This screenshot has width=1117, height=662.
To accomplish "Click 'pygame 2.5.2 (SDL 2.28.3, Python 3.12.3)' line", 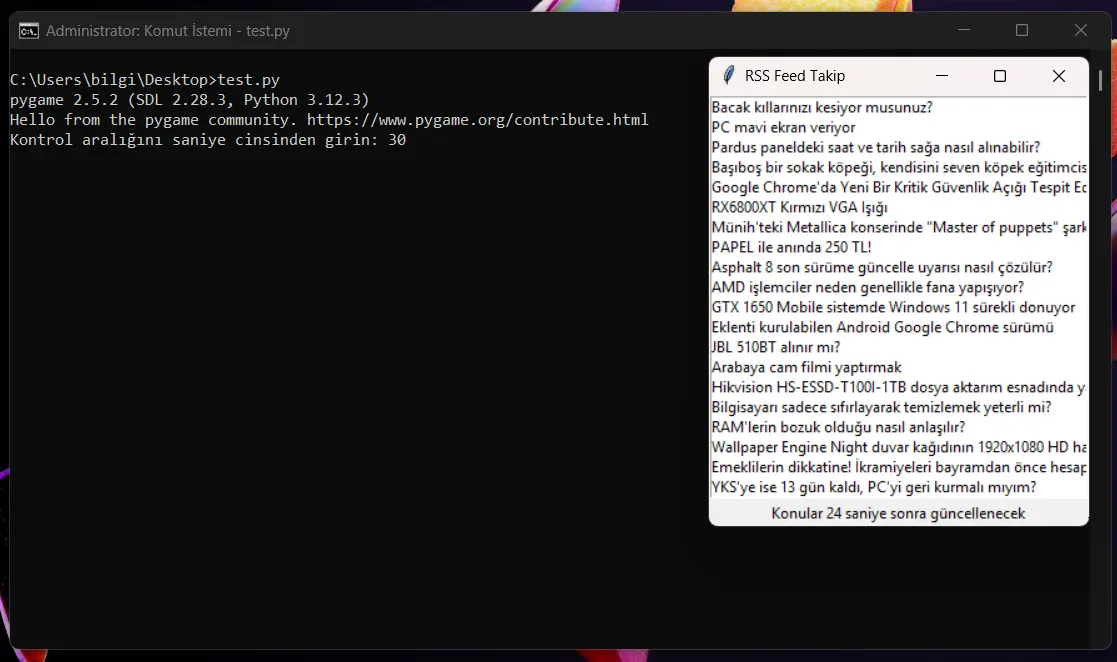I will tap(189, 100).
